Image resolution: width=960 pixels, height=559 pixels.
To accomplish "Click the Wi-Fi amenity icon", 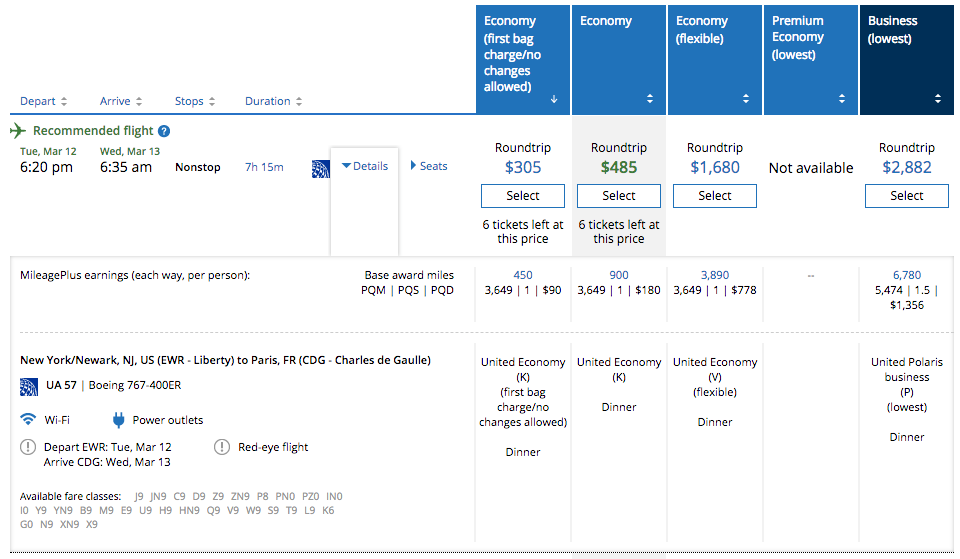I will [x=28, y=420].
